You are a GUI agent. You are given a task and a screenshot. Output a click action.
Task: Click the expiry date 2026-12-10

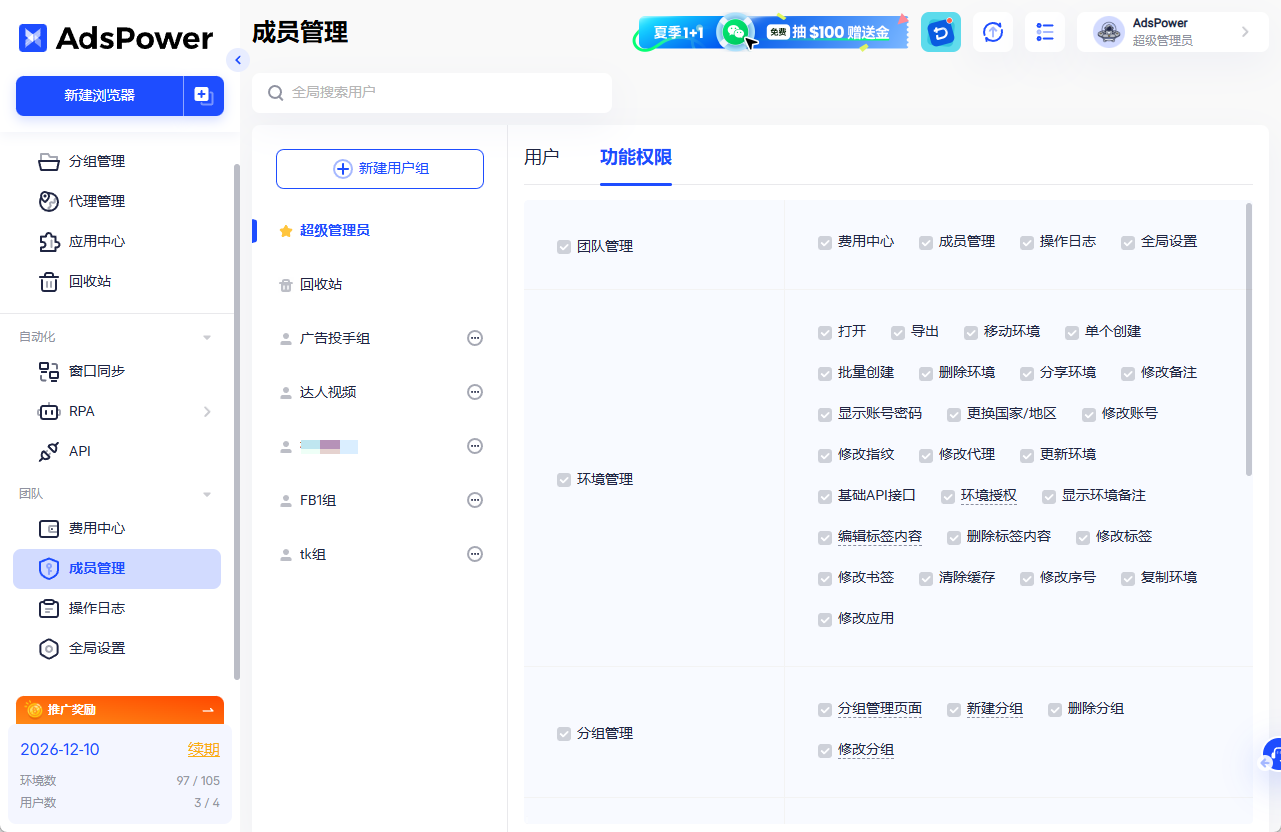(x=60, y=750)
